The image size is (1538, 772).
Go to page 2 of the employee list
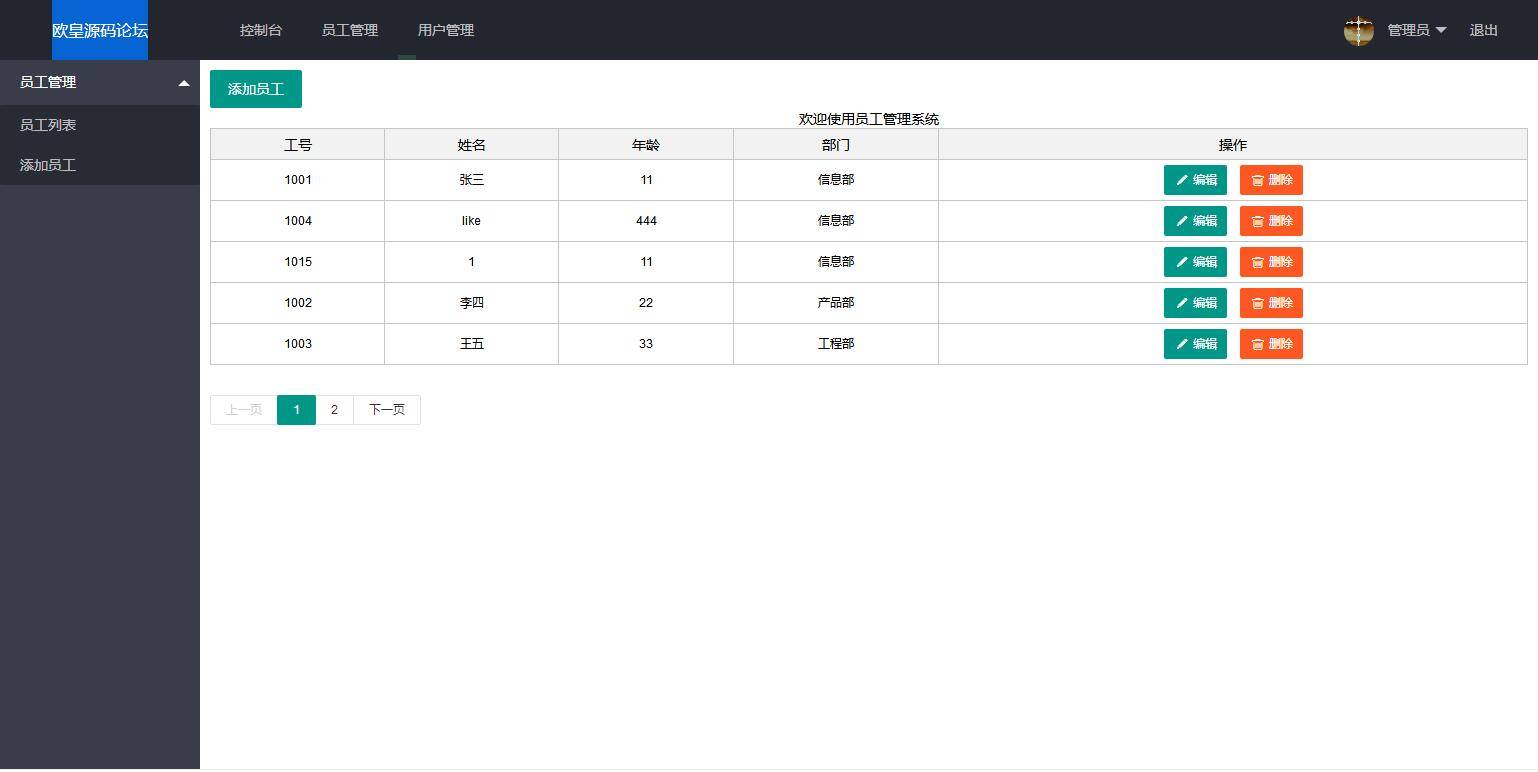[334, 410]
